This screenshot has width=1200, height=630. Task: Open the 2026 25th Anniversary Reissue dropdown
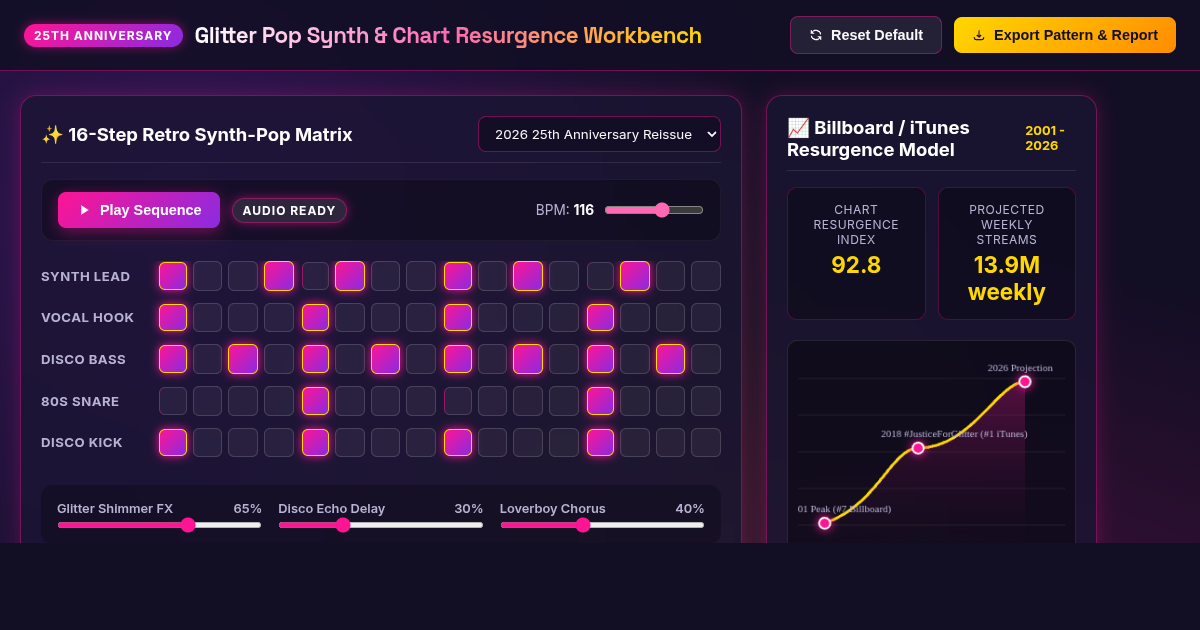599,134
